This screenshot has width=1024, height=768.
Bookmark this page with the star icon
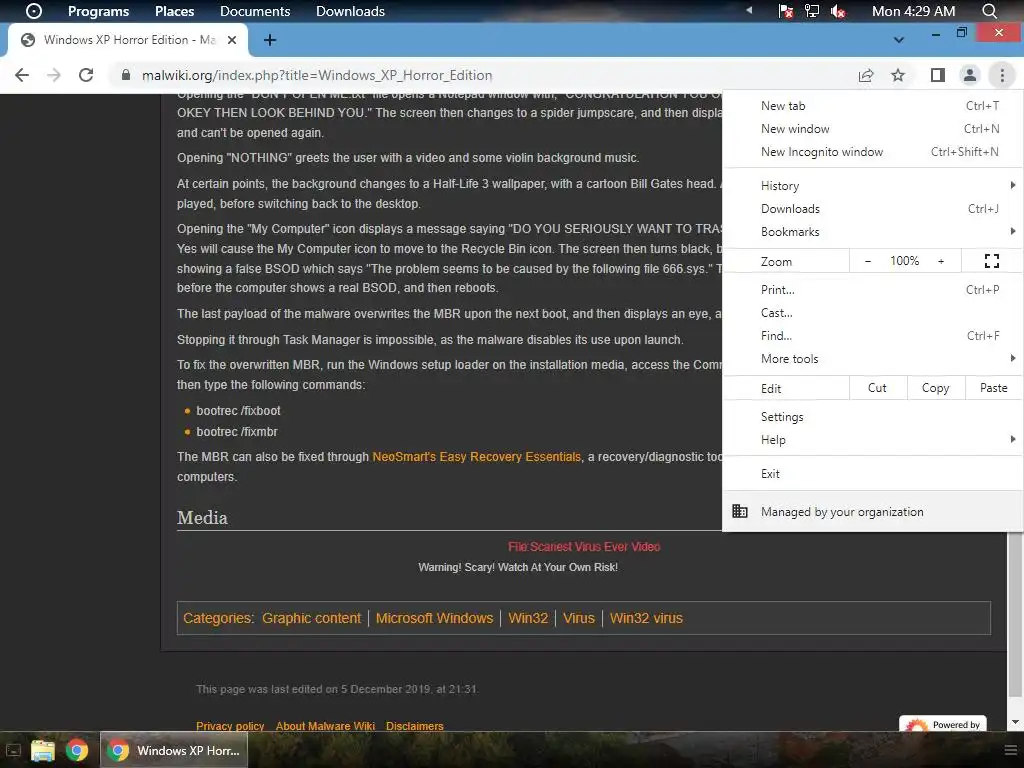(898, 75)
